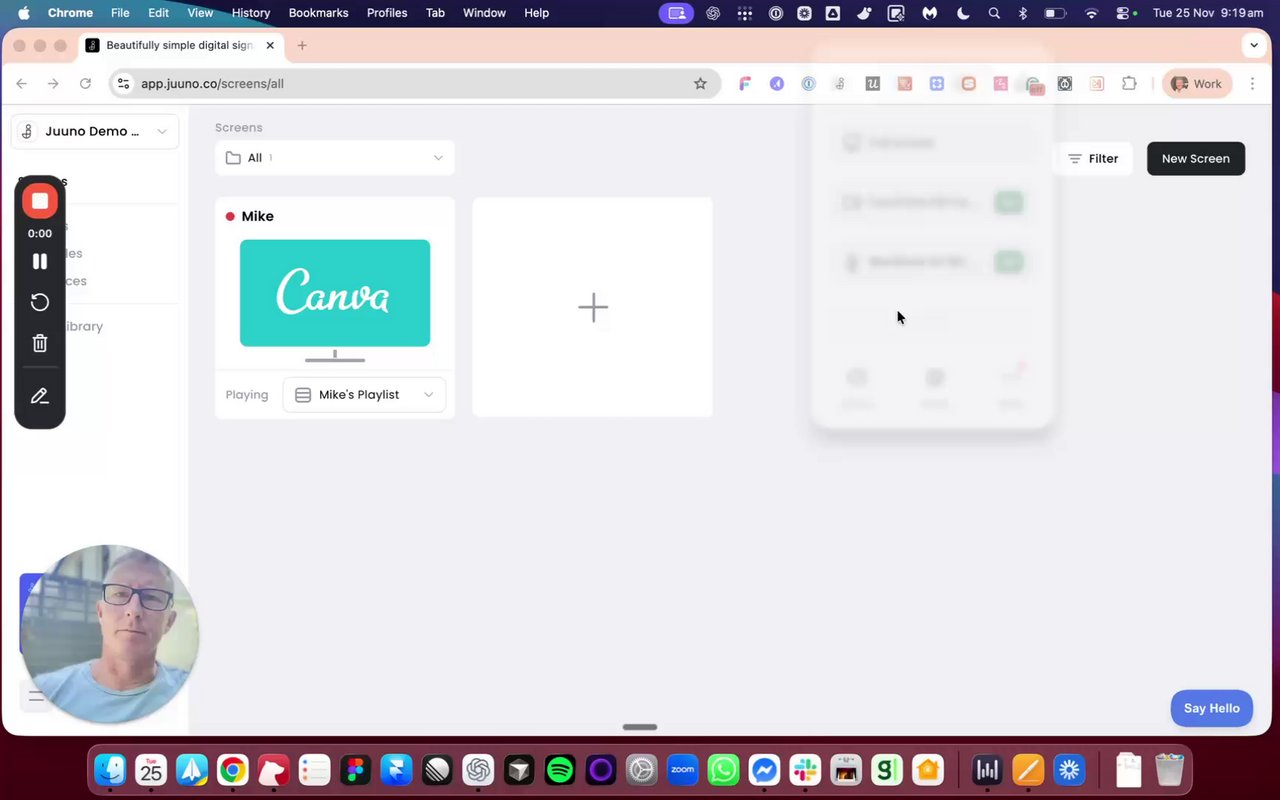Viewport: 1280px width, 800px height.
Task: Open Control Center in the menu bar
Action: point(1125,13)
